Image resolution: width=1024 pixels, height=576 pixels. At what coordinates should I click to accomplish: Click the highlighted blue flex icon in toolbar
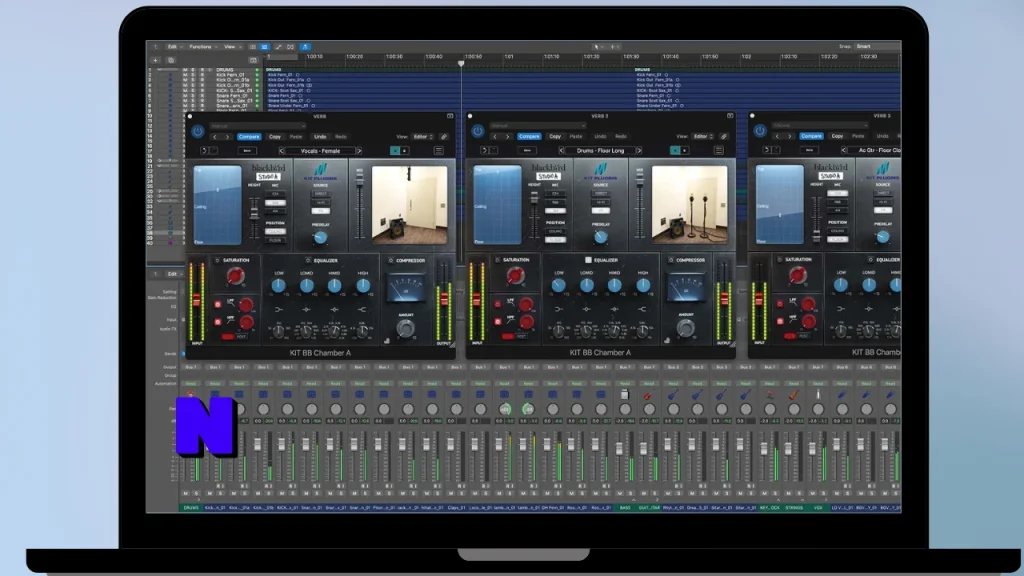coord(305,47)
